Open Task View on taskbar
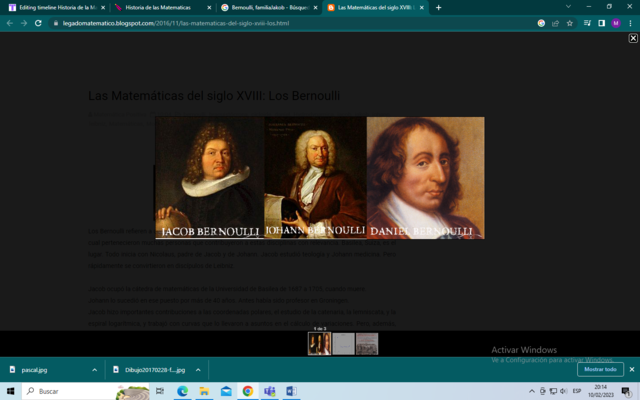Screen dimensions: 640x400 tap(160, 391)
